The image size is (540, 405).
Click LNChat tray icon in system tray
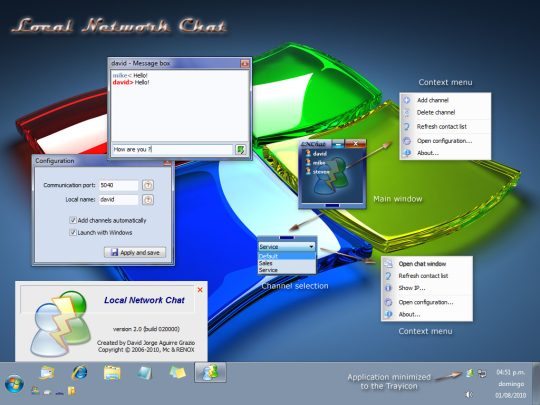(469, 373)
